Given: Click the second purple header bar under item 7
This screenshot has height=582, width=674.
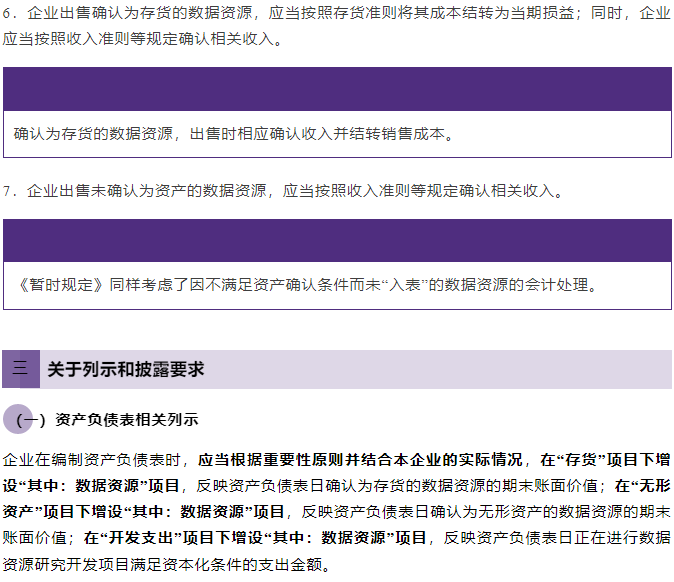Looking at the screenshot, I should [x=336, y=241].
